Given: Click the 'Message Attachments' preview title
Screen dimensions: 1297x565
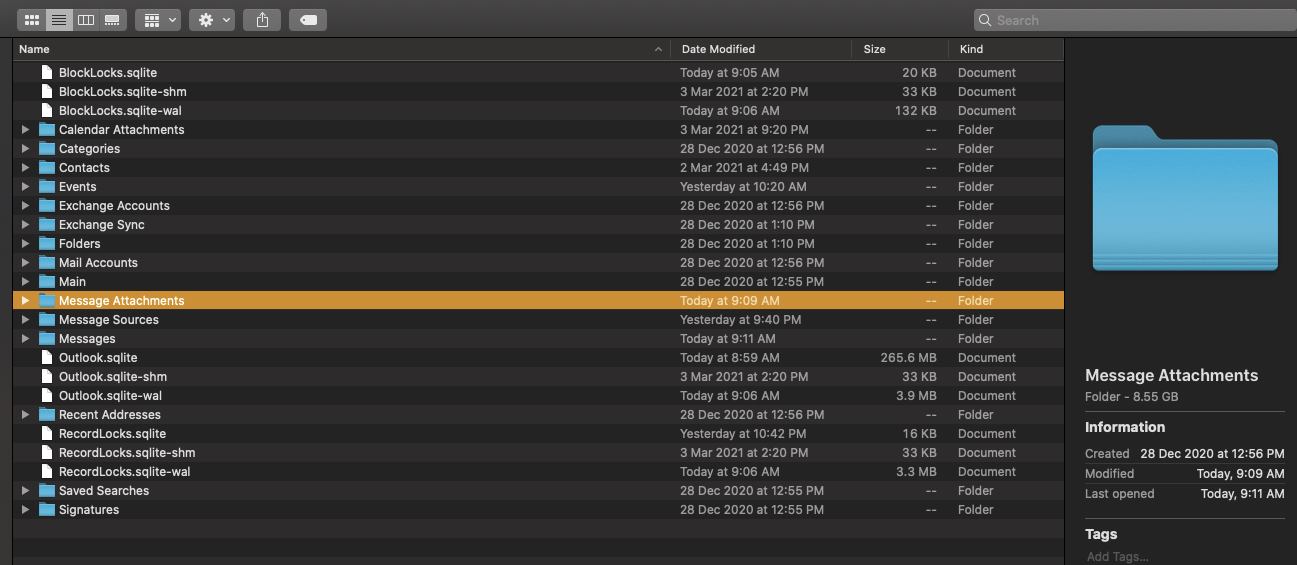Looking at the screenshot, I should pos(1172,376).
